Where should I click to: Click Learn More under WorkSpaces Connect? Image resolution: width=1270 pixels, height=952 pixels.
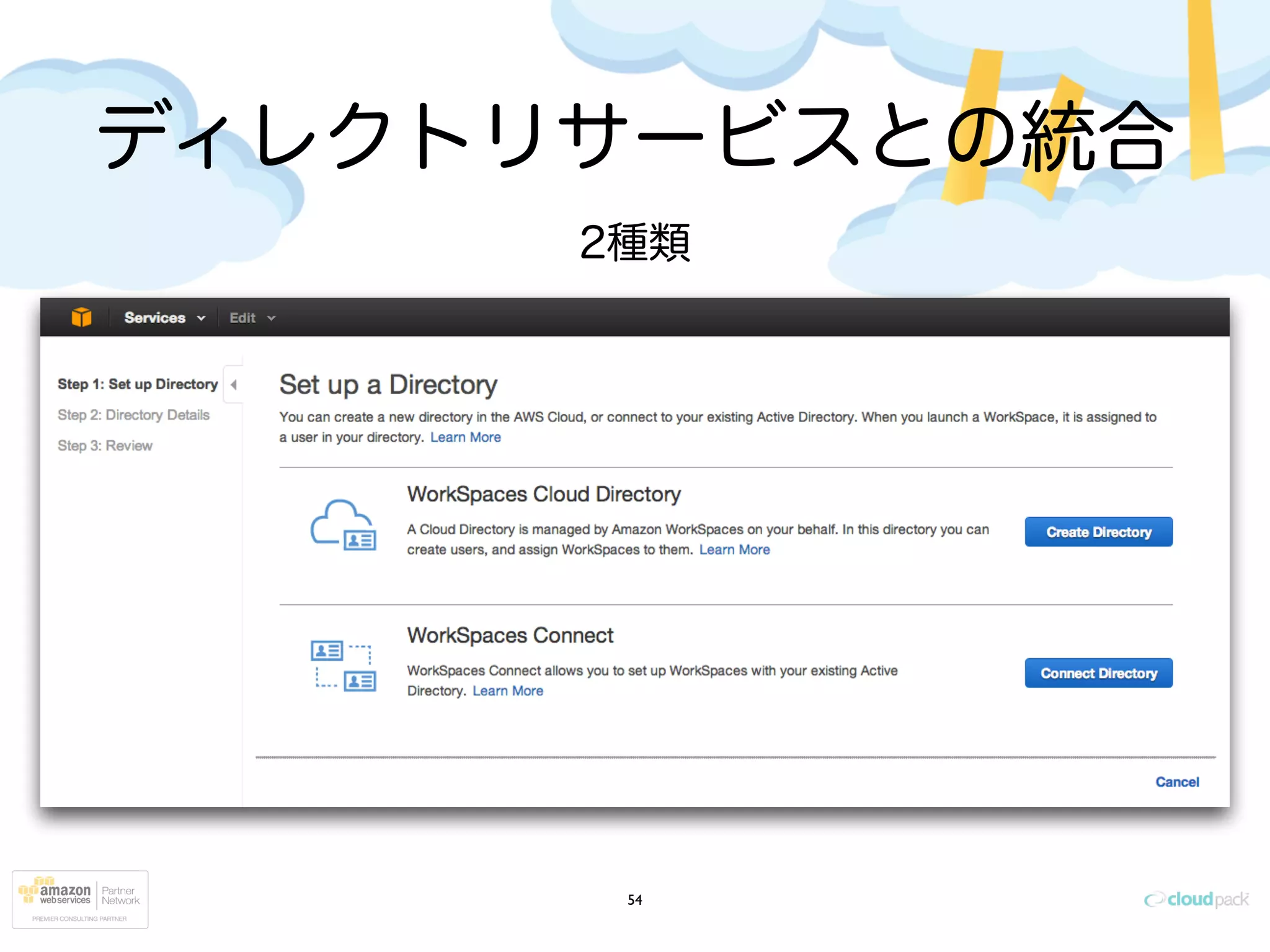click(x=508, y=691)
